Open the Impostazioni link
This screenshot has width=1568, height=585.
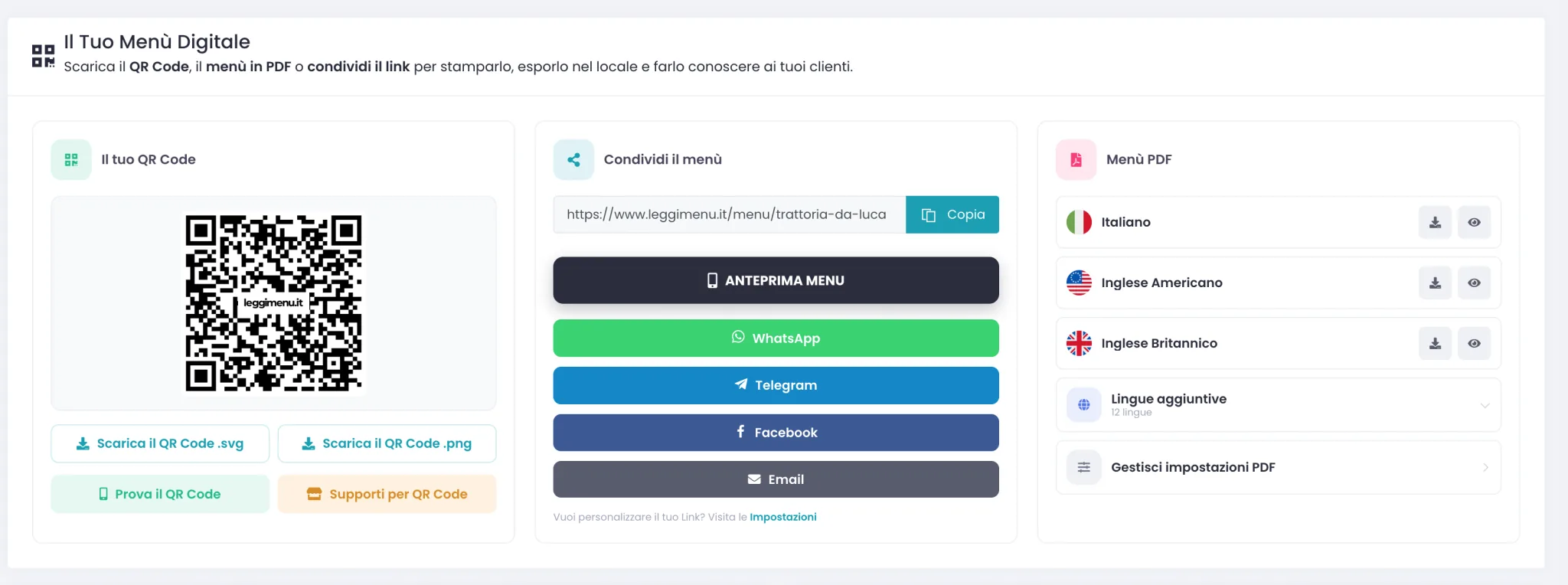point(782,517)
